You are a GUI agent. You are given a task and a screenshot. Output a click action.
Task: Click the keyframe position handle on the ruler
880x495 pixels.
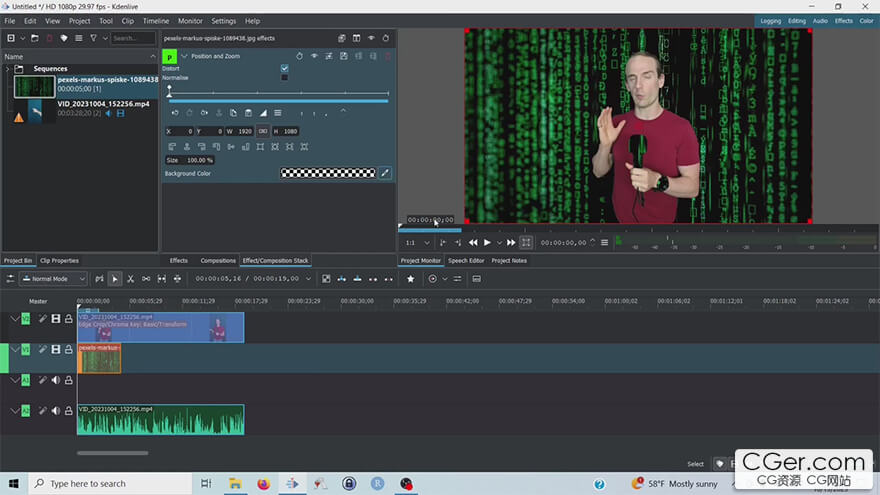click(169, 91)
